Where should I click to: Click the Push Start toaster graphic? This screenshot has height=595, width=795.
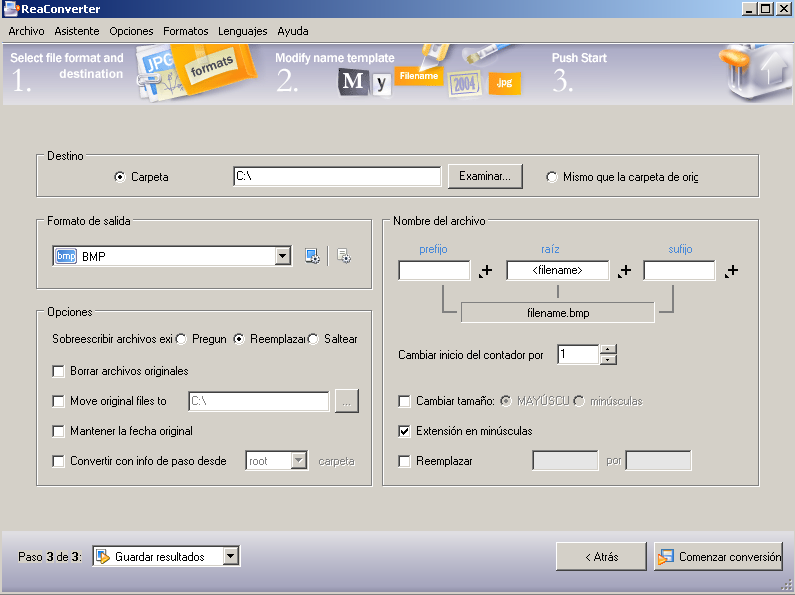[754, 72]
